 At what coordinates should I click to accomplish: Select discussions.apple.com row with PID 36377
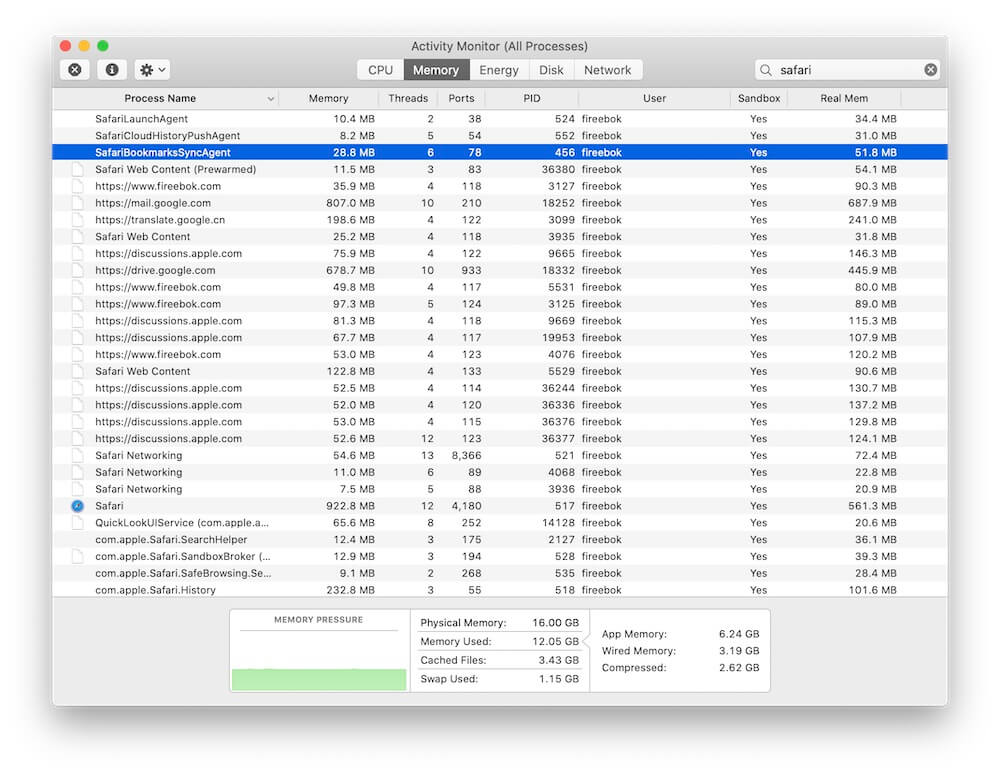pyautogui.click(x=500, y=439)
